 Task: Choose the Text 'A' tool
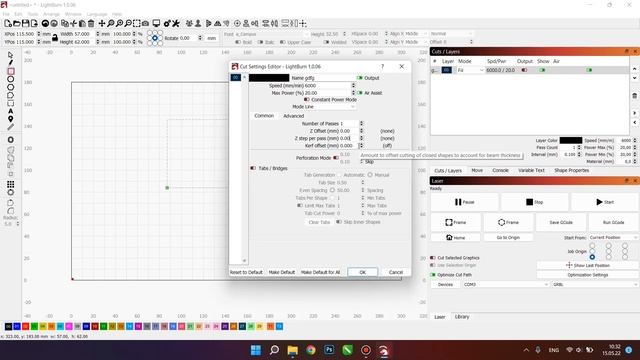[11, 111]
